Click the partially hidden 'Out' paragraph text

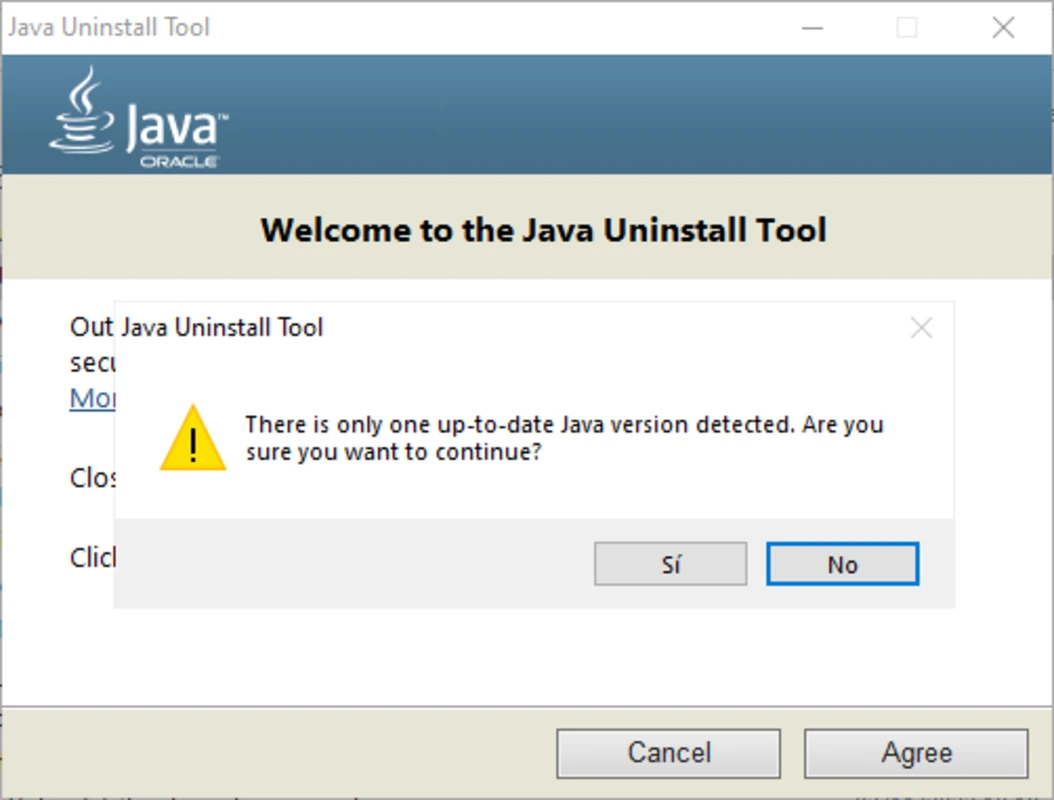coord(91,327)
